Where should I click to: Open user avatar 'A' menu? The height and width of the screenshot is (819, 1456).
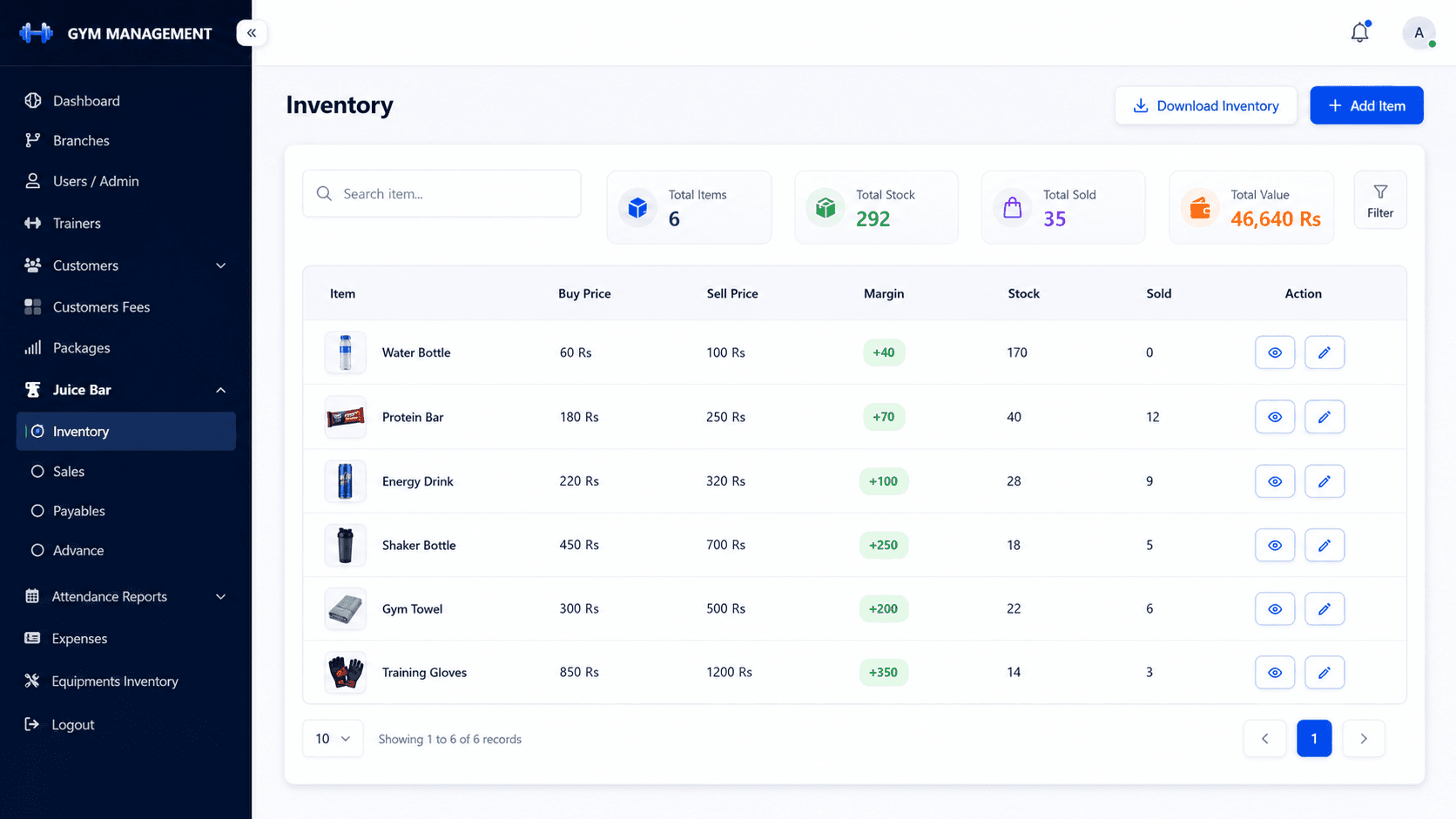coord(1419,33)
